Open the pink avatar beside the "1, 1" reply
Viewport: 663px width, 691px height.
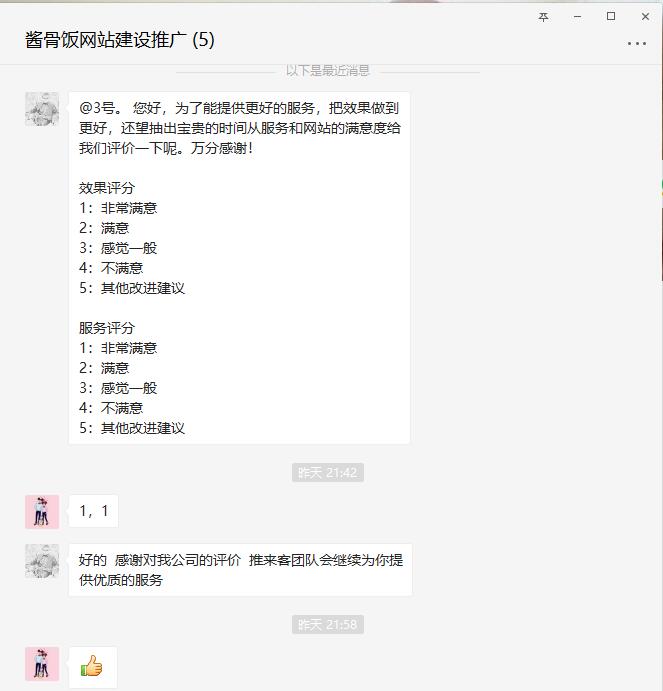tap(42, 512)
